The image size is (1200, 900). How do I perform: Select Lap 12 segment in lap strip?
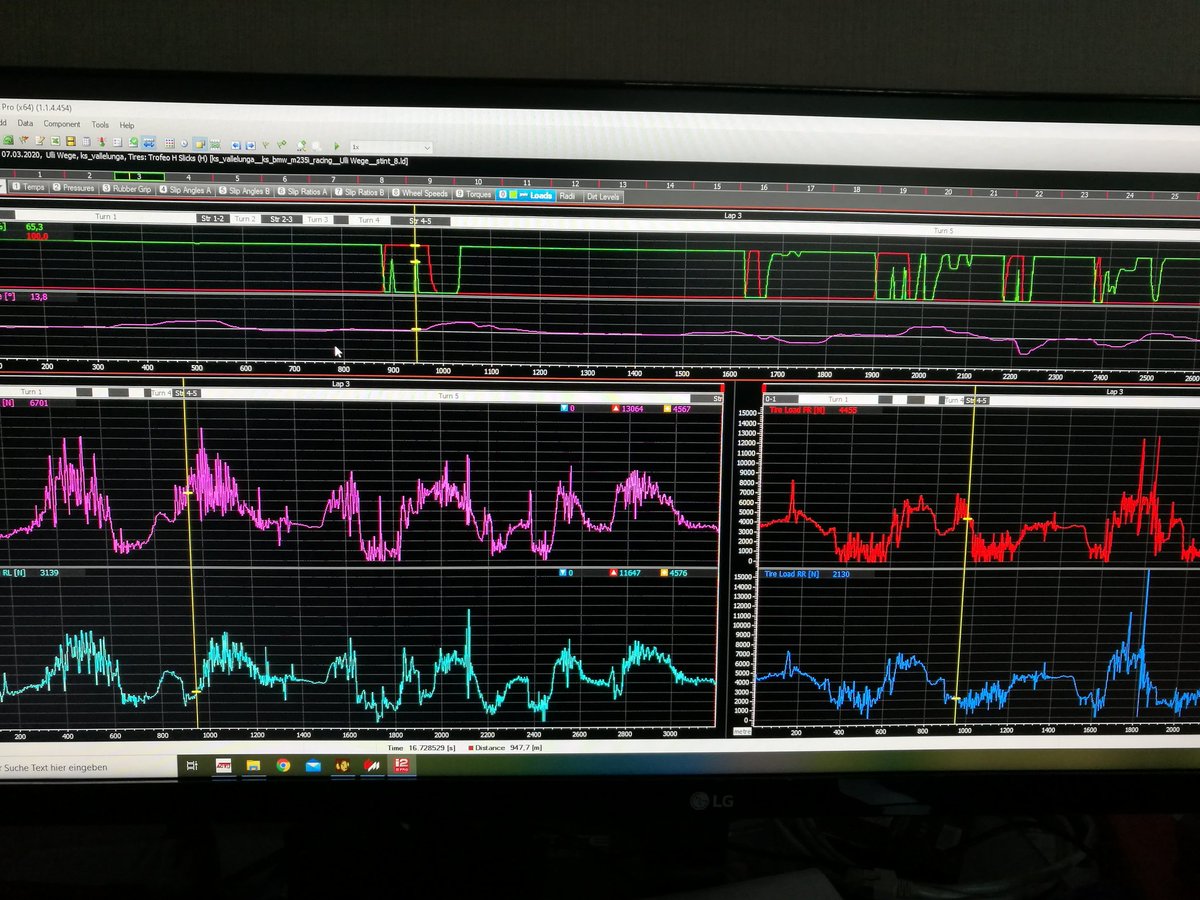575,183
